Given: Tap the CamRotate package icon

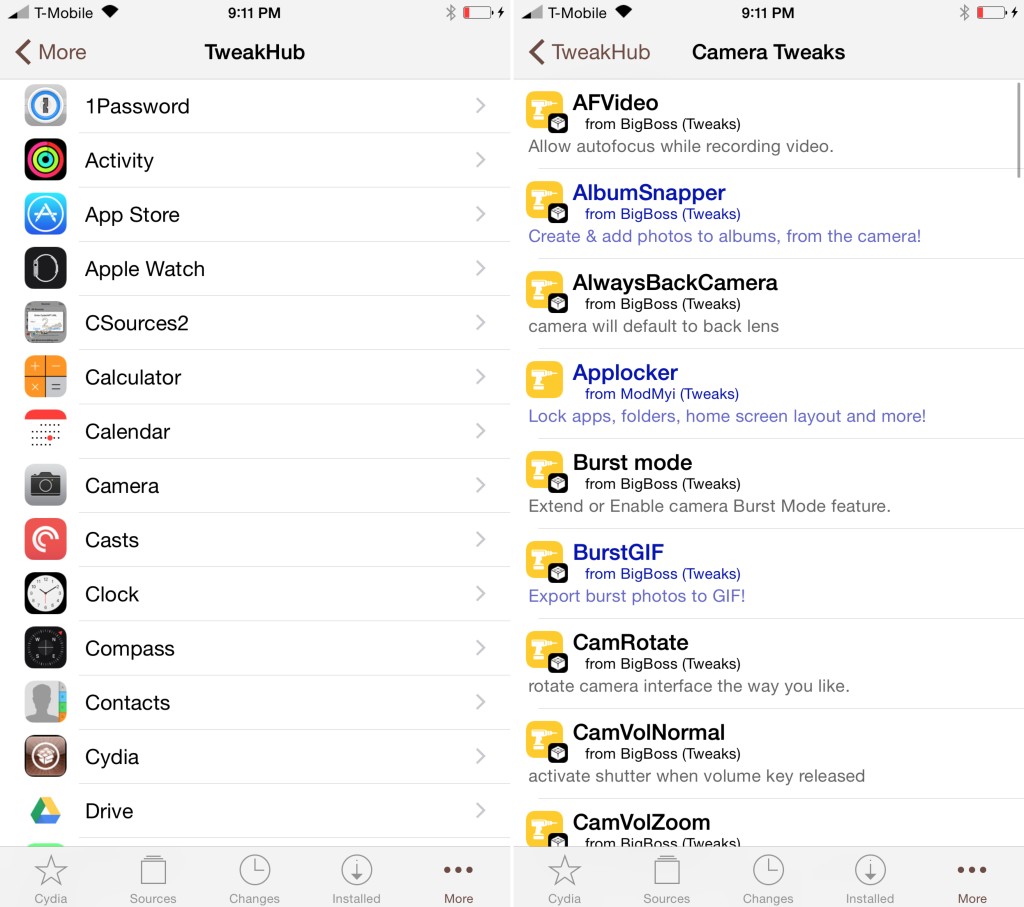Looking at the screenshot, I should pyautogui.click(x=545, y=651).
